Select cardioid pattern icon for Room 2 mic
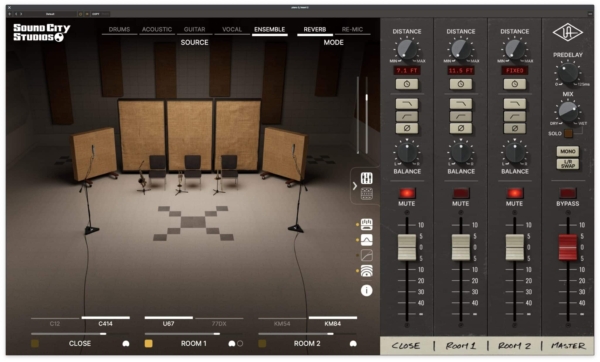This screenshot has height=362, width=600. pos(353,344)
